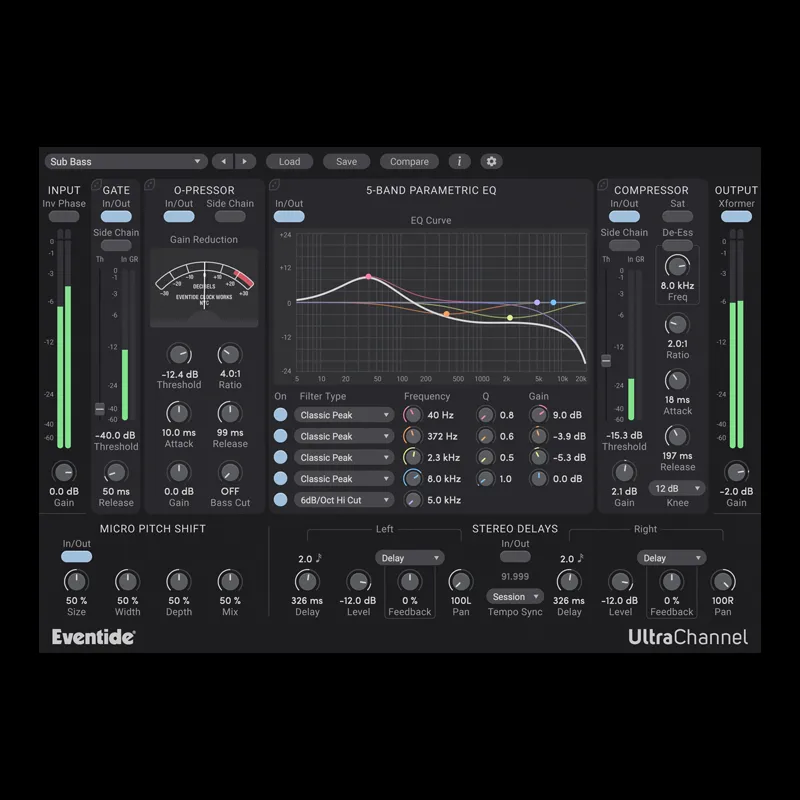
Task: Click the Load button
Action: pos(289,161)
